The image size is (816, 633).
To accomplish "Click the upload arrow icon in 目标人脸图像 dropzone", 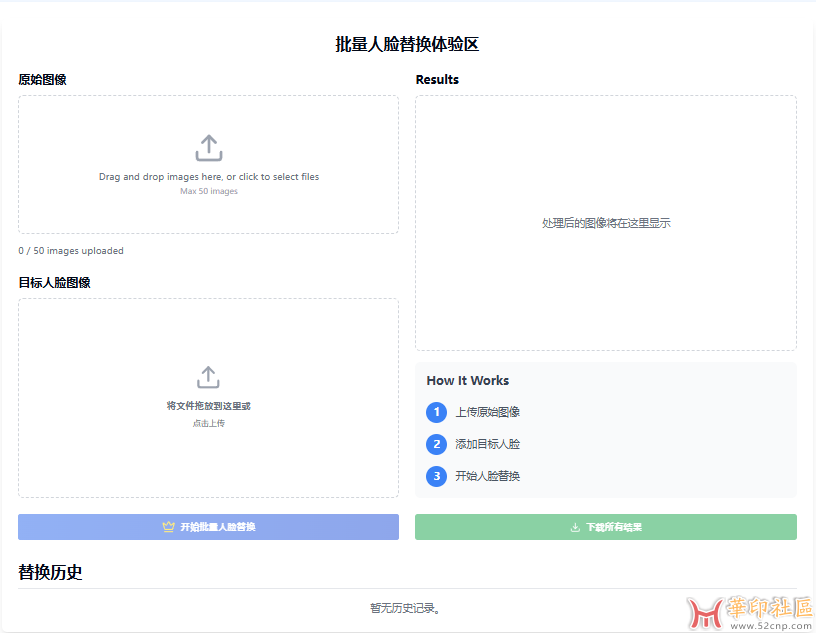I will pos(208,377).
